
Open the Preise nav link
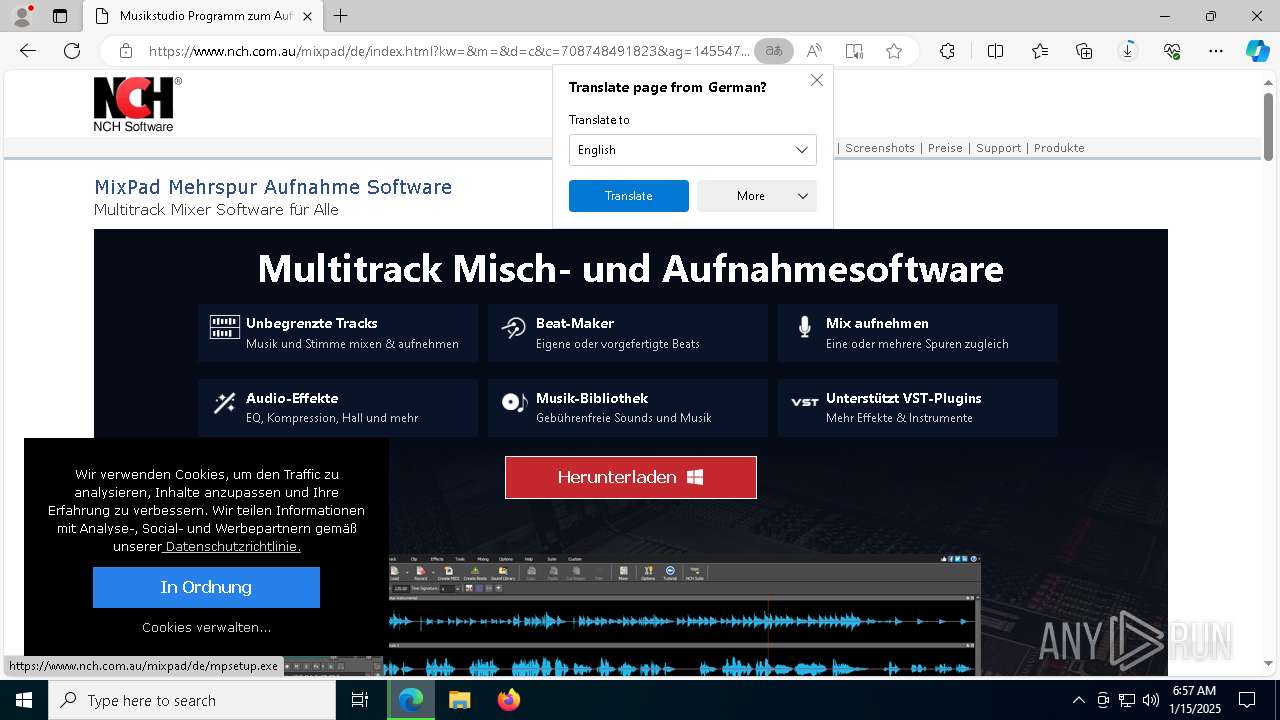coord(945,148)
